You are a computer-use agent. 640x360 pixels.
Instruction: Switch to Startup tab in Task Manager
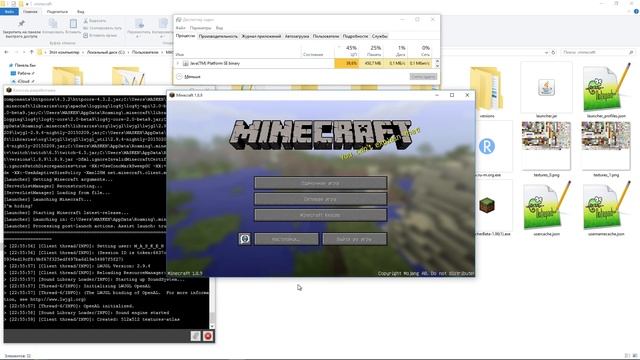click(x=297, y=36)
